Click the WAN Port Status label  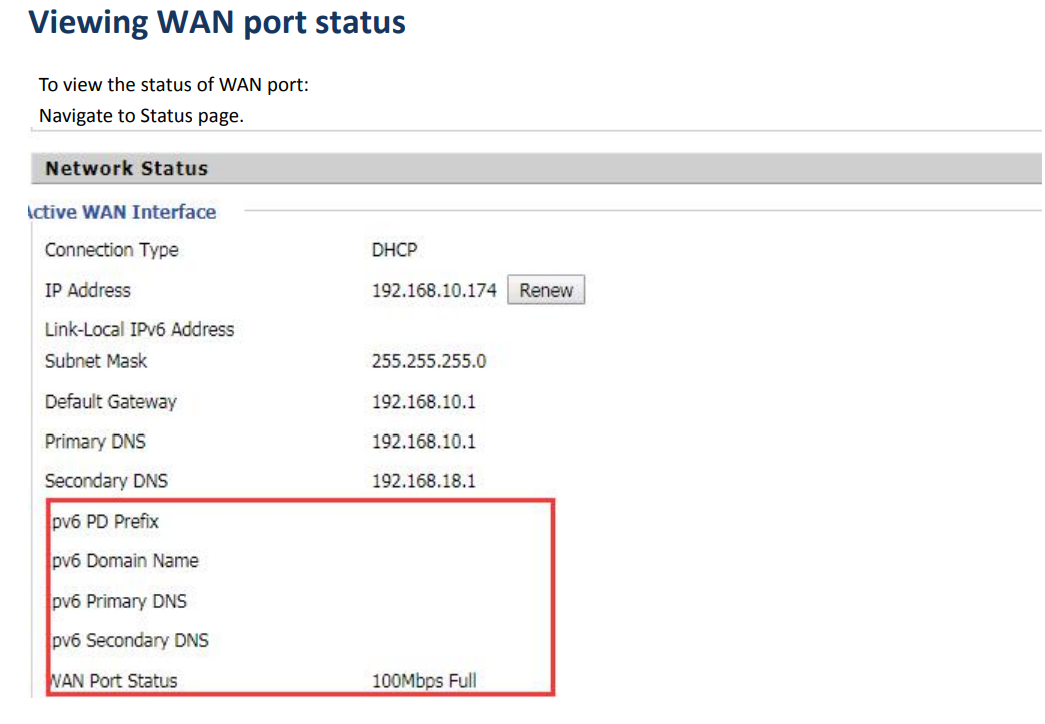pyautogui.click(x=114, y=681)
